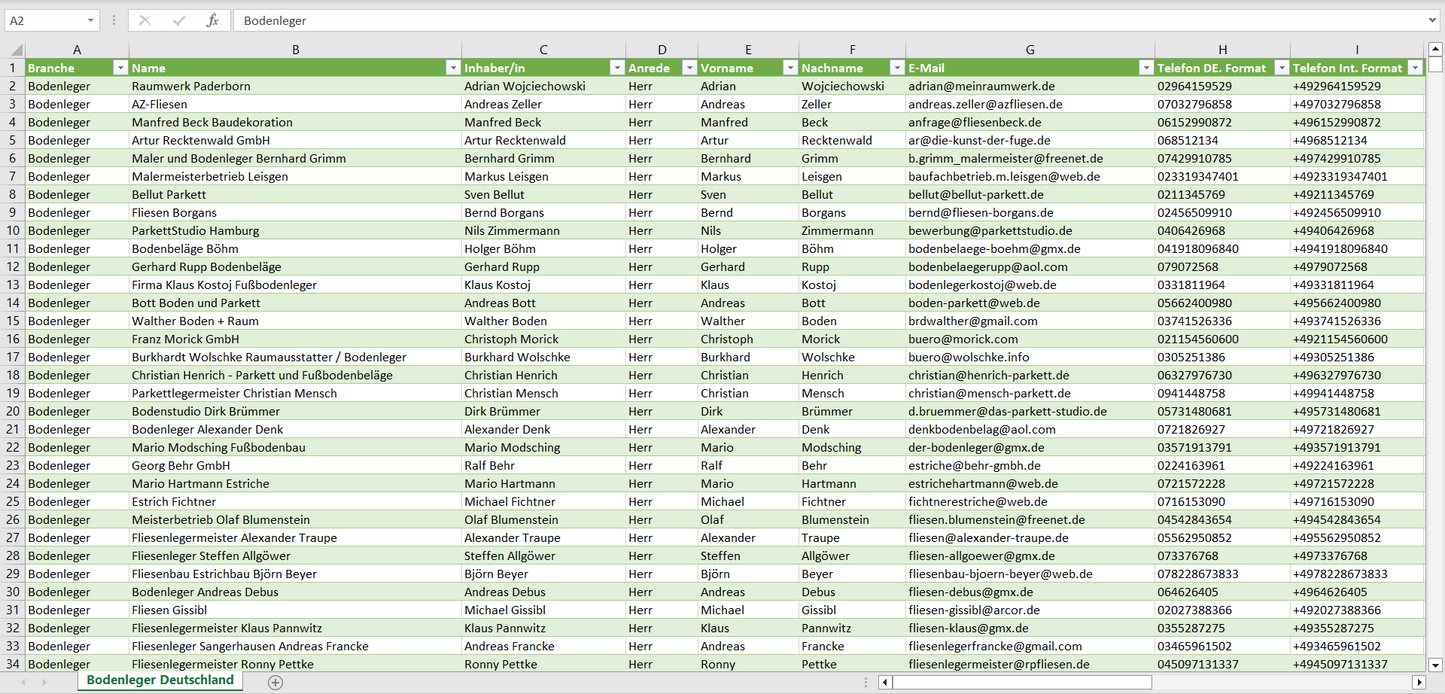Open the Branche column filter dropdown
The height and width of the screenshot is (694, 1445).
pos(120,68)
